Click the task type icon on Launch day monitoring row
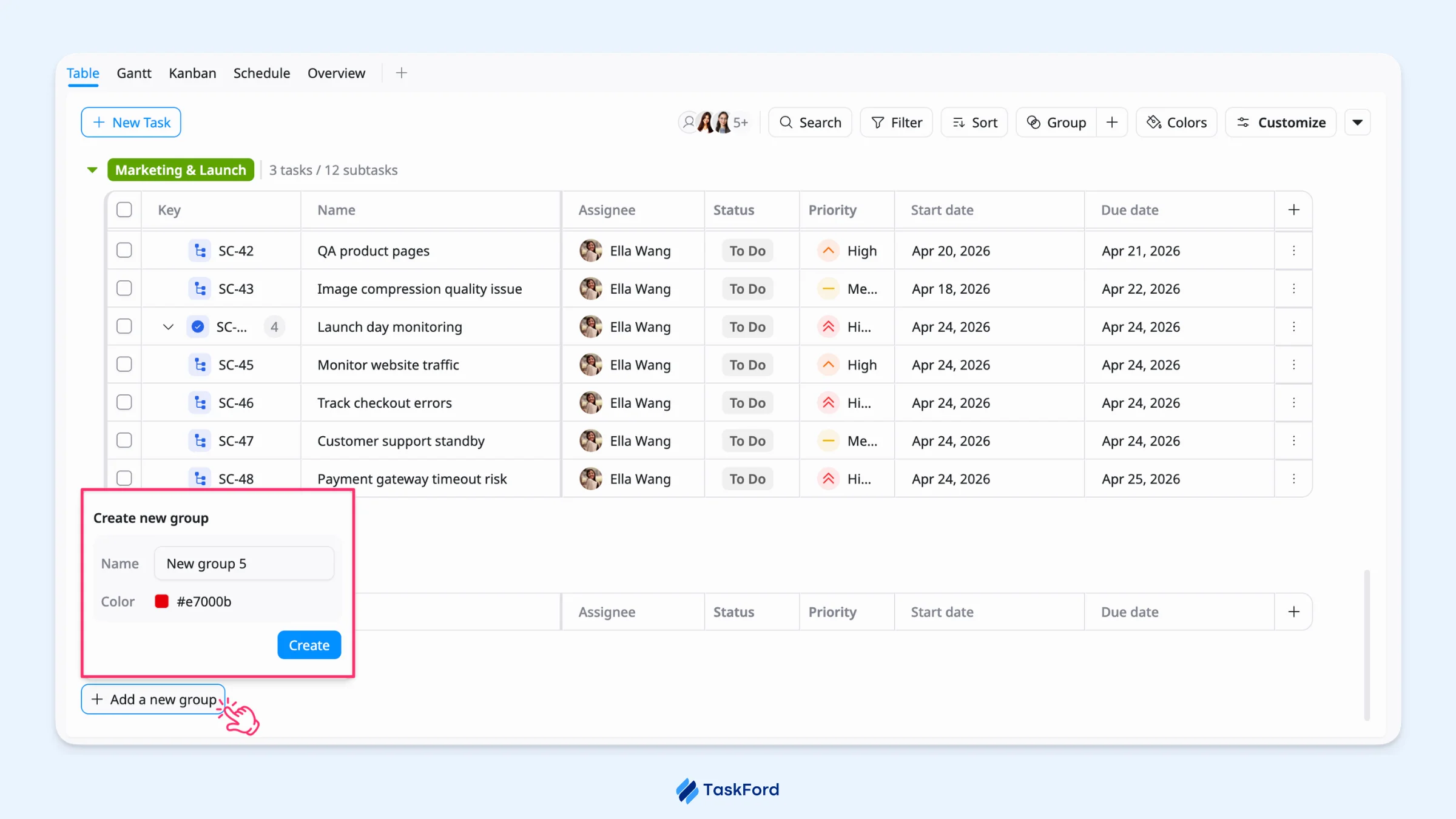This screenshot has width=1456, height=819. [198, 327]
